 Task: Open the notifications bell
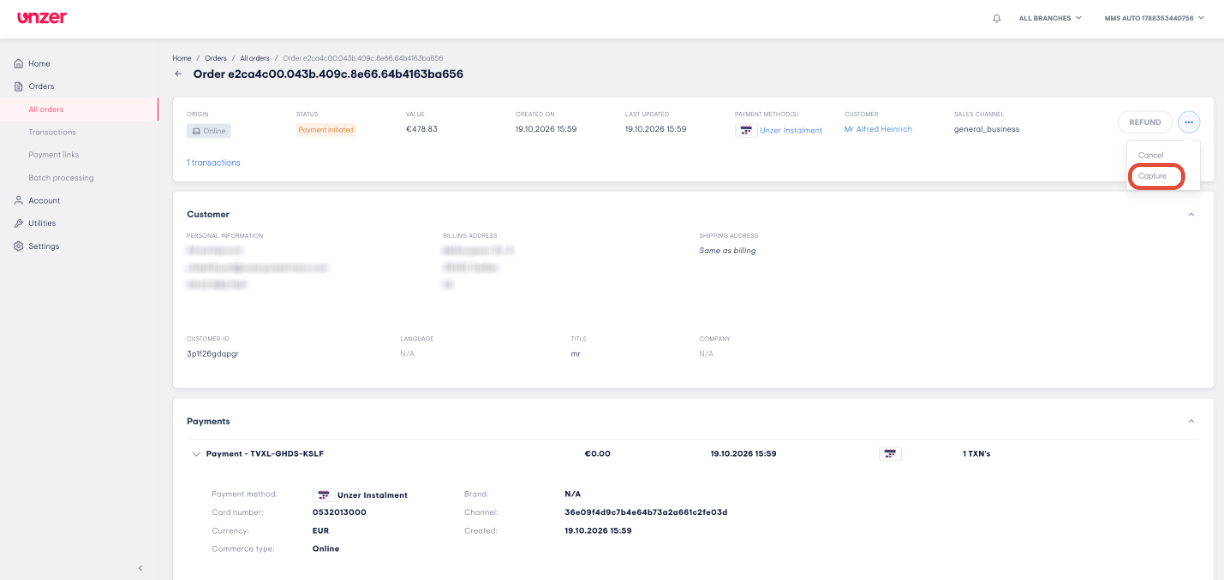point(997,18)
